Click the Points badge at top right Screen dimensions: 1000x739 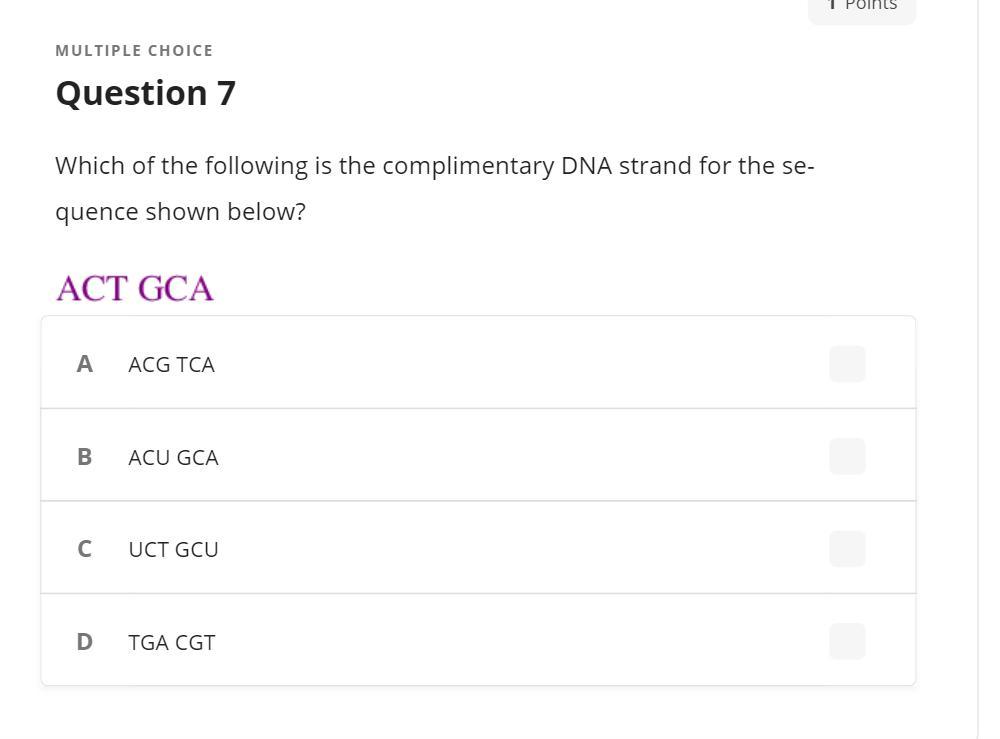pyautogui.click(x=862, y=6)
